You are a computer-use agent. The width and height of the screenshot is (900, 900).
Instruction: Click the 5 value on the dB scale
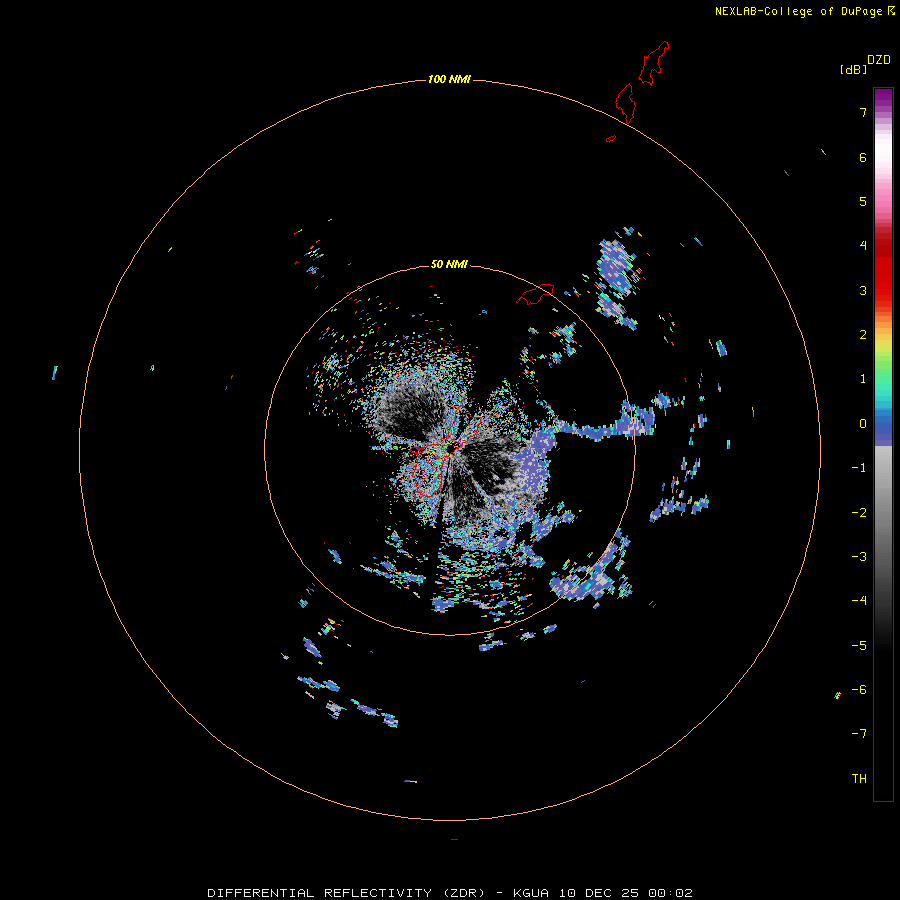863,201
